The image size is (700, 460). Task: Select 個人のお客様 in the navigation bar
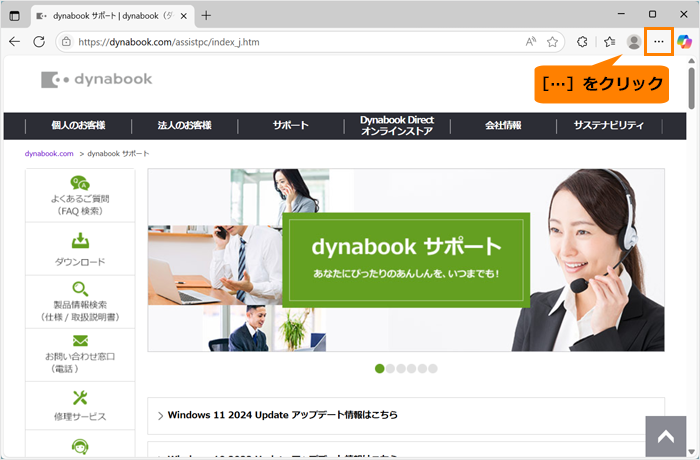[x=79, y=125]
